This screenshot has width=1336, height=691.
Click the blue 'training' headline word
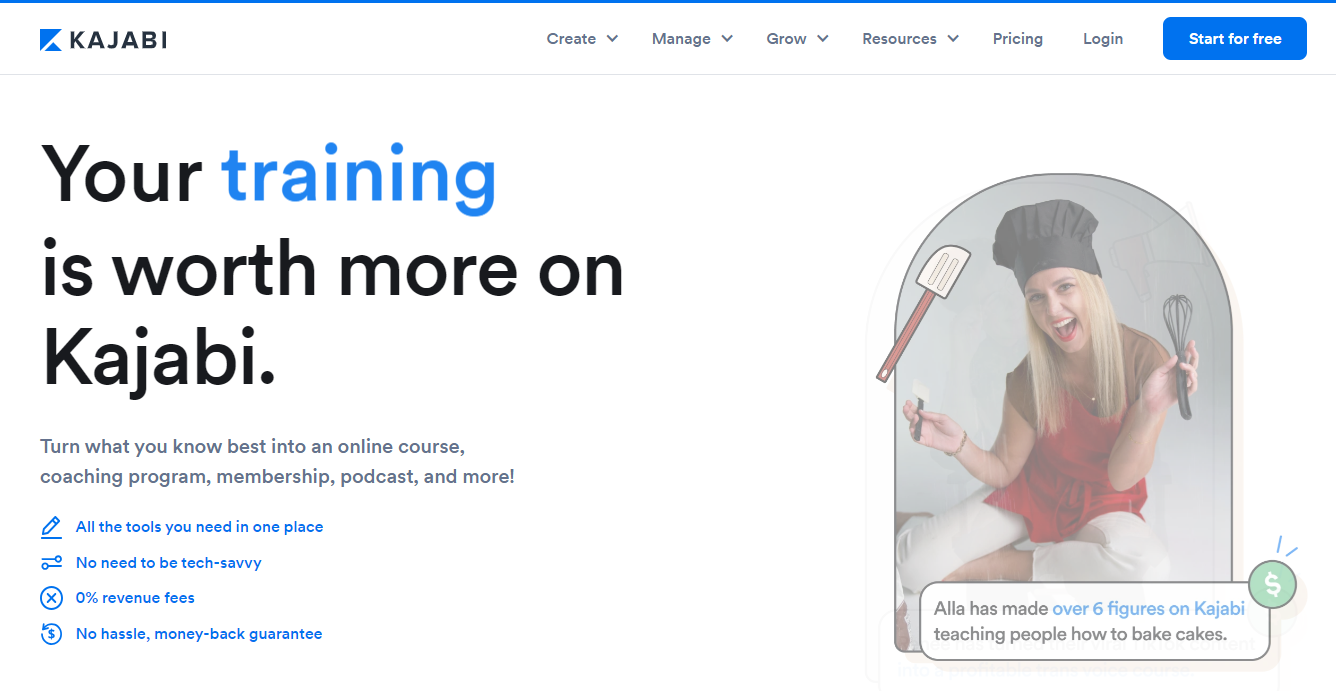359,178
